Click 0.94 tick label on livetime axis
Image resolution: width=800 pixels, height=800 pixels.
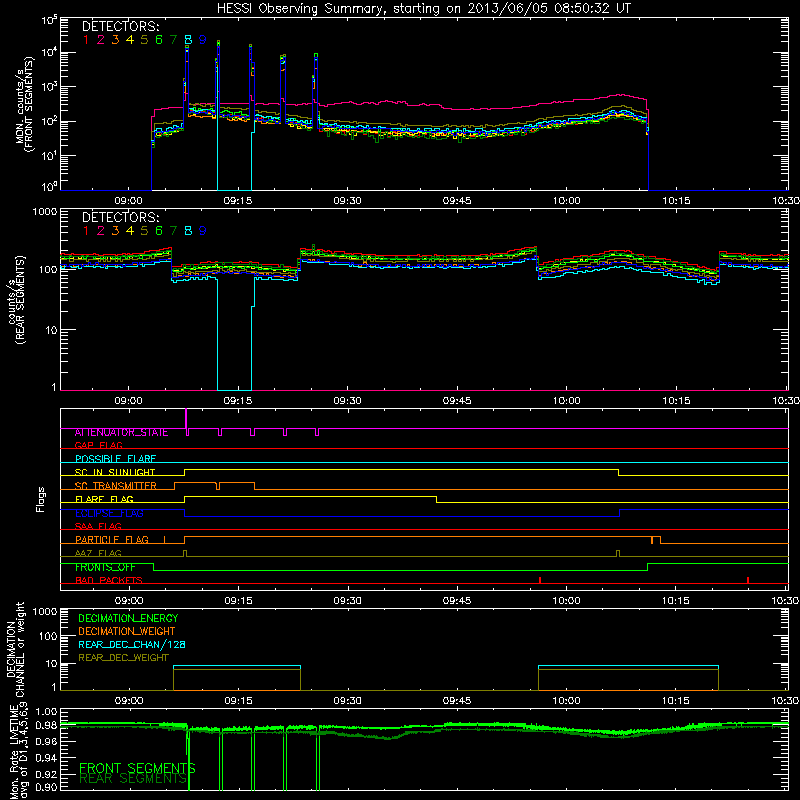[46, 757]
